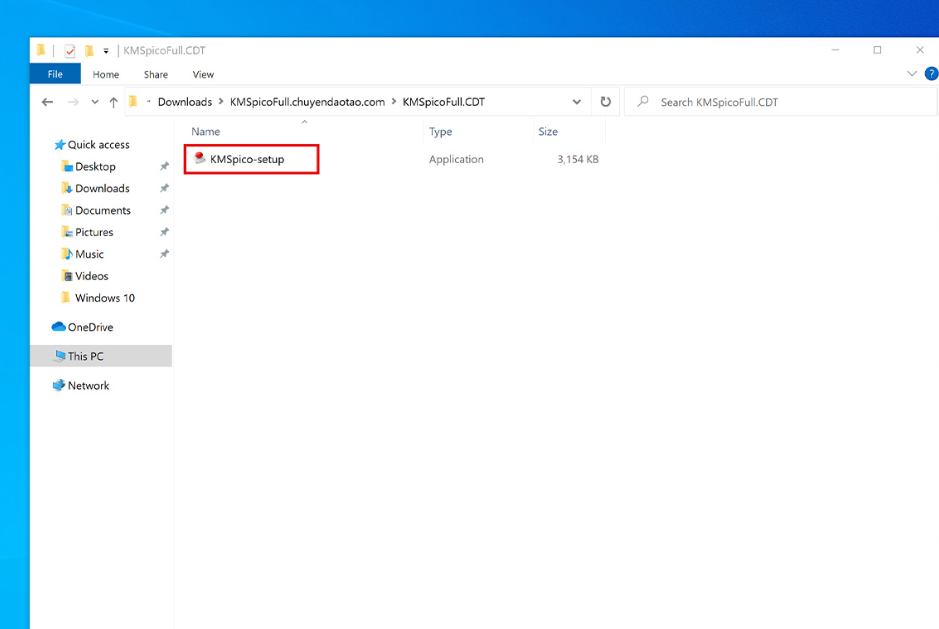The height and width of the screenshot is (629, 939).
Task: Open the Customize Quick Access Toolbar dropdown
Action: click(x=106, y=51)
